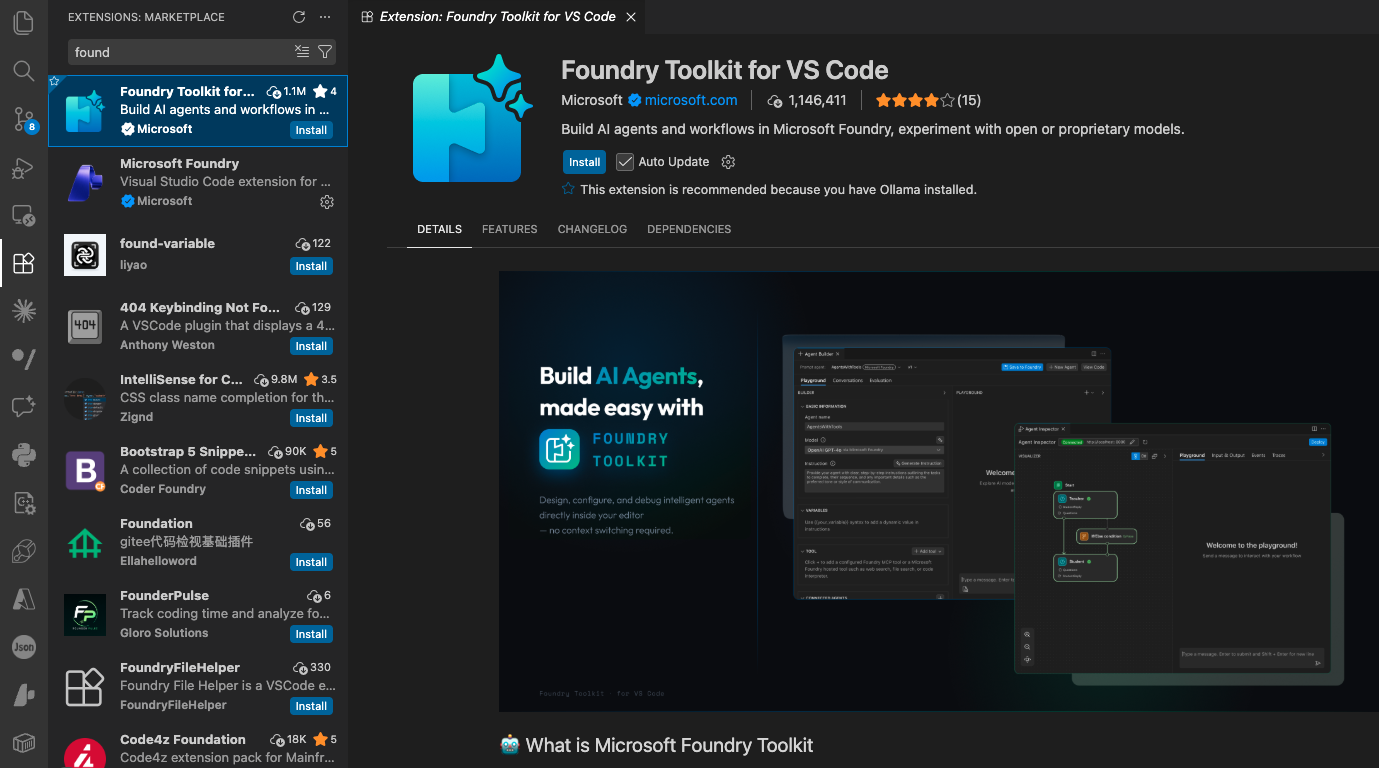Viewport: 1379px width, 768px height.
Task: Toggle the Auto Update checkbox
Action: pyautogui.click(x=625, y=162)
